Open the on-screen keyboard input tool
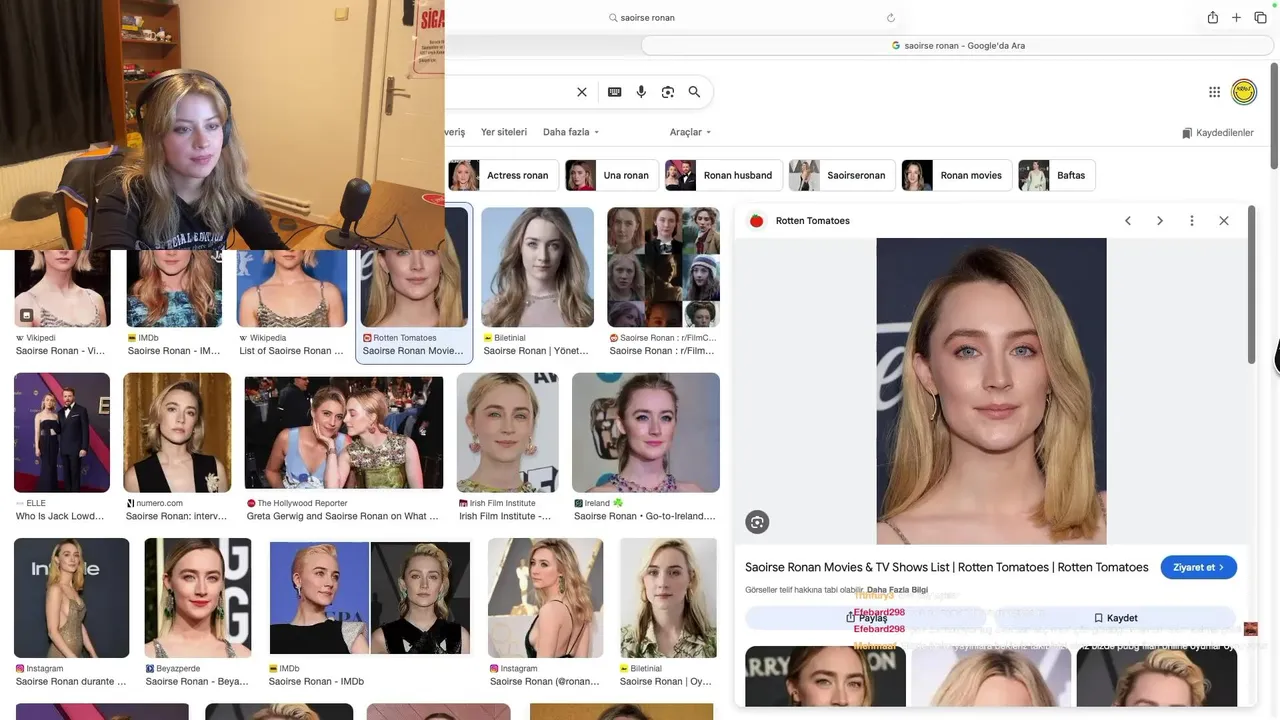The height and width of the screenshot is (720, 1280). (x=614, y=92)
